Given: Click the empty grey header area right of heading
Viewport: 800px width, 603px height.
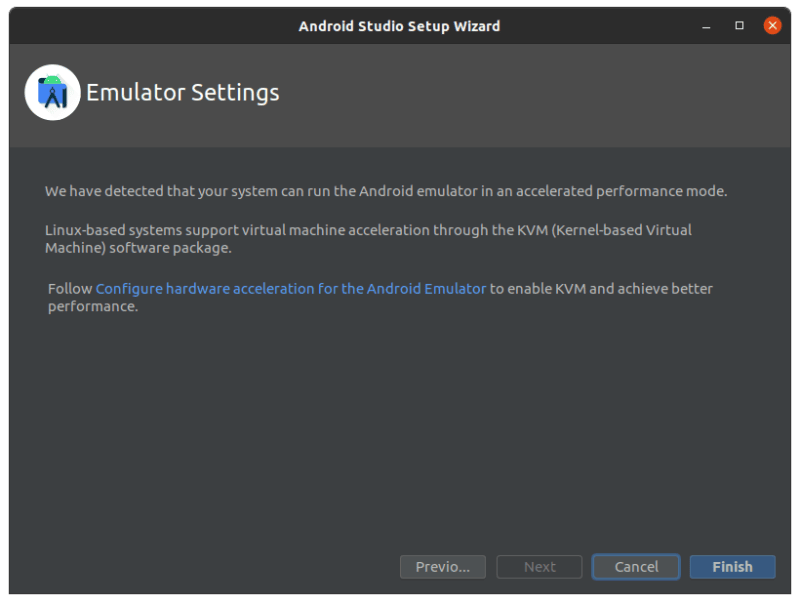Looking at the screenshot, I should [x=540, y=95].
